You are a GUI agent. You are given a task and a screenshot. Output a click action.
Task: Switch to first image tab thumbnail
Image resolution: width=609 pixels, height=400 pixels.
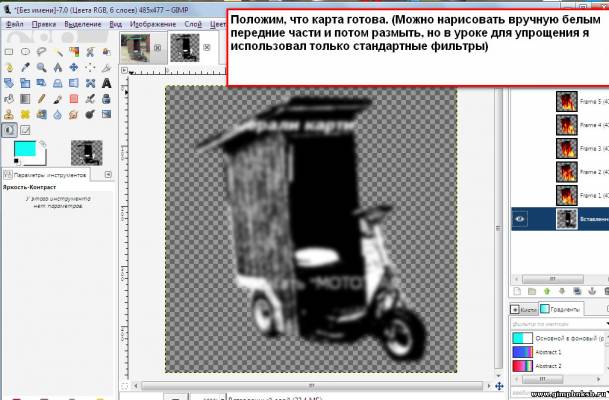(135, 48)
